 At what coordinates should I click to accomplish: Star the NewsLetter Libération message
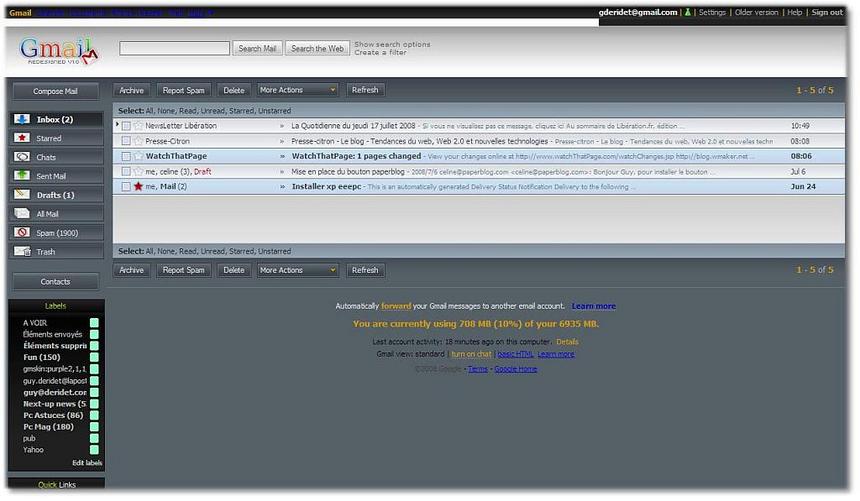(x=138, y=126)
